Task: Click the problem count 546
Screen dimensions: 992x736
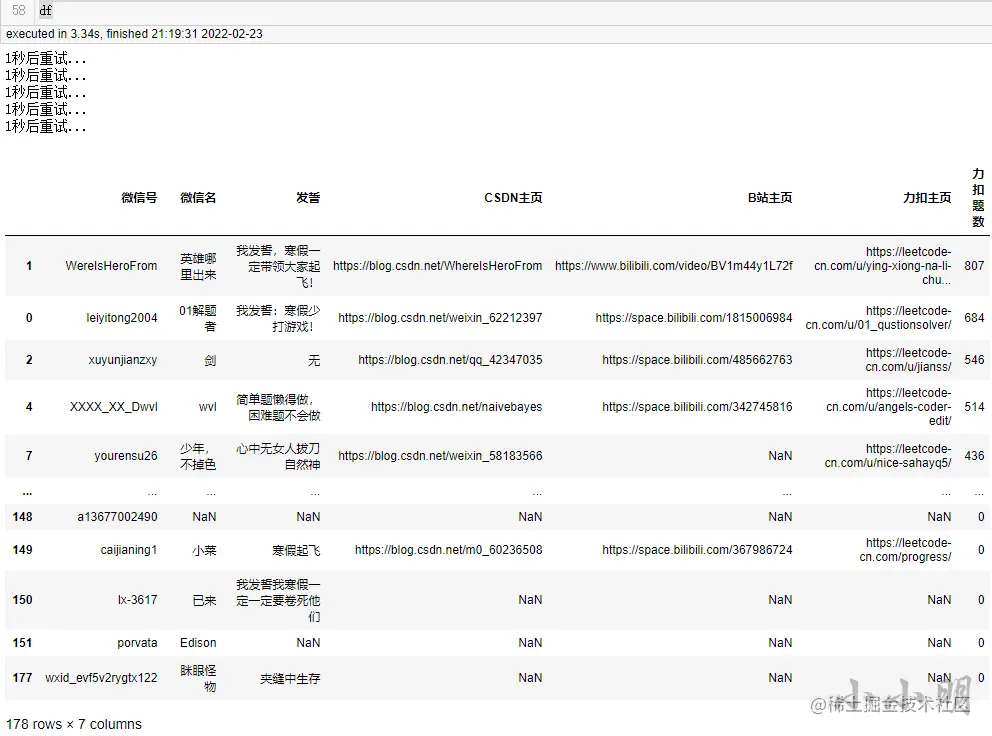Action: click(974, 359)
